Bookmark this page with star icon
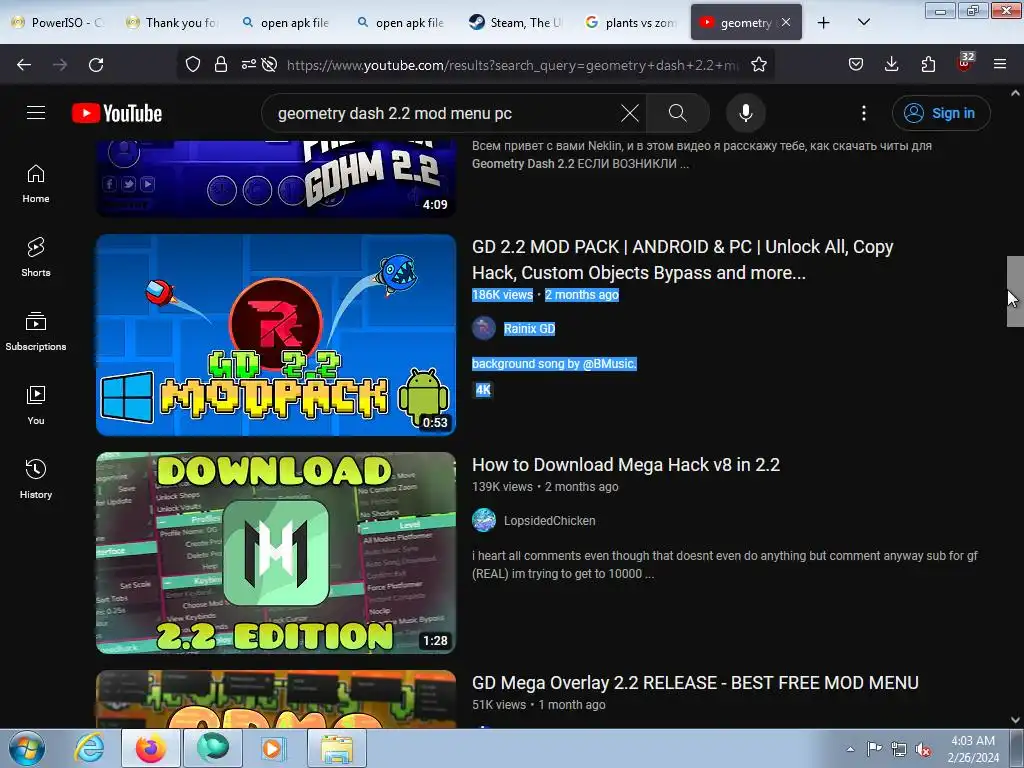Image resolution: width=1024 pixels, height=768 pixels. pos(758,64)
